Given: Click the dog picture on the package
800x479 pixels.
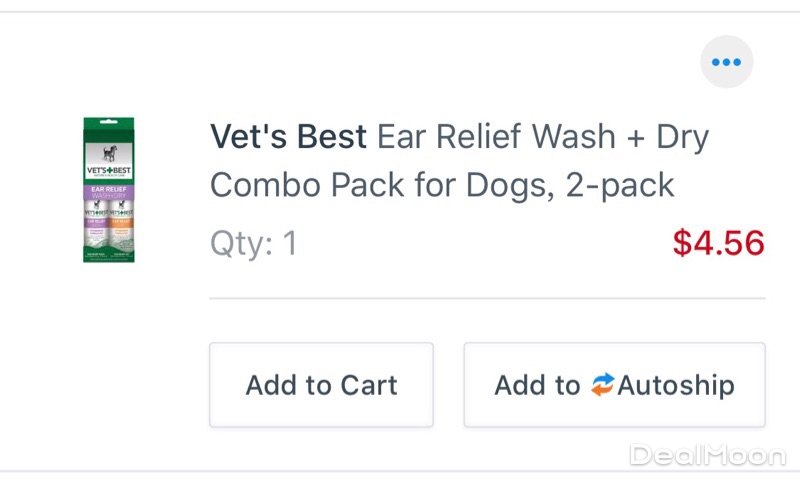Looking at the screenshot, I should tap(110, 151).
